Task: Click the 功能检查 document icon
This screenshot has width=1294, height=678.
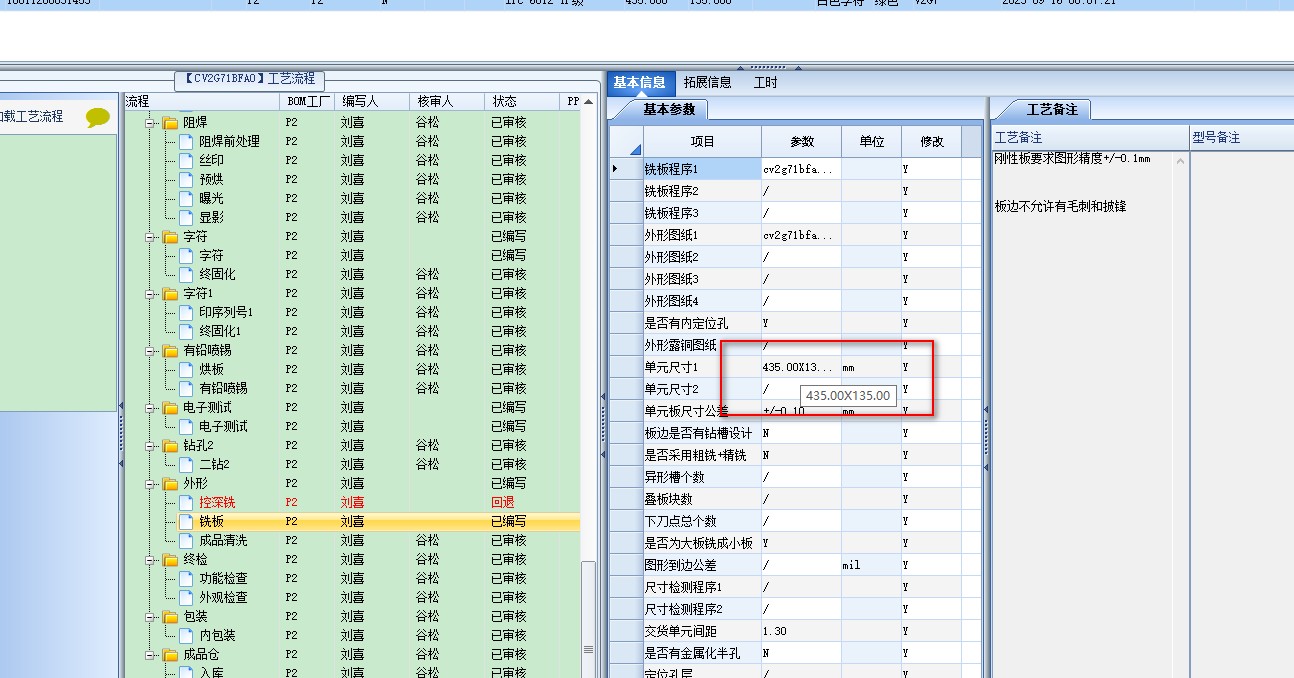Action: (186, 579)
